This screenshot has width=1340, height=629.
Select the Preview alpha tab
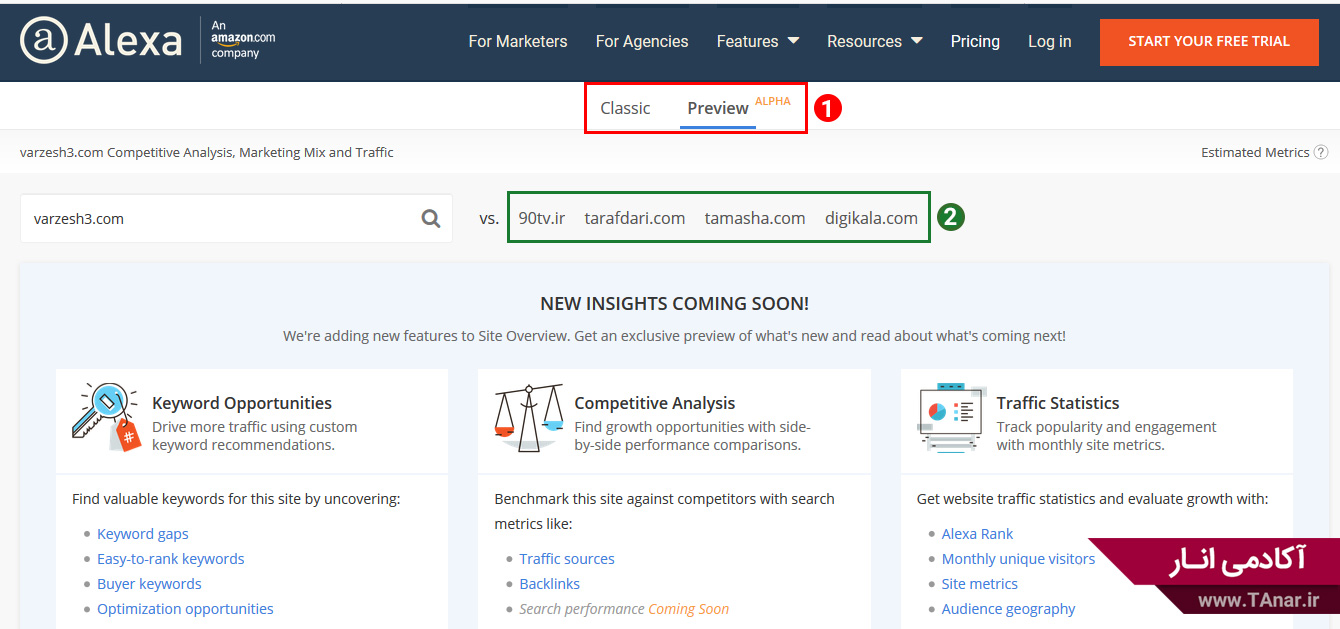(718, 108)
